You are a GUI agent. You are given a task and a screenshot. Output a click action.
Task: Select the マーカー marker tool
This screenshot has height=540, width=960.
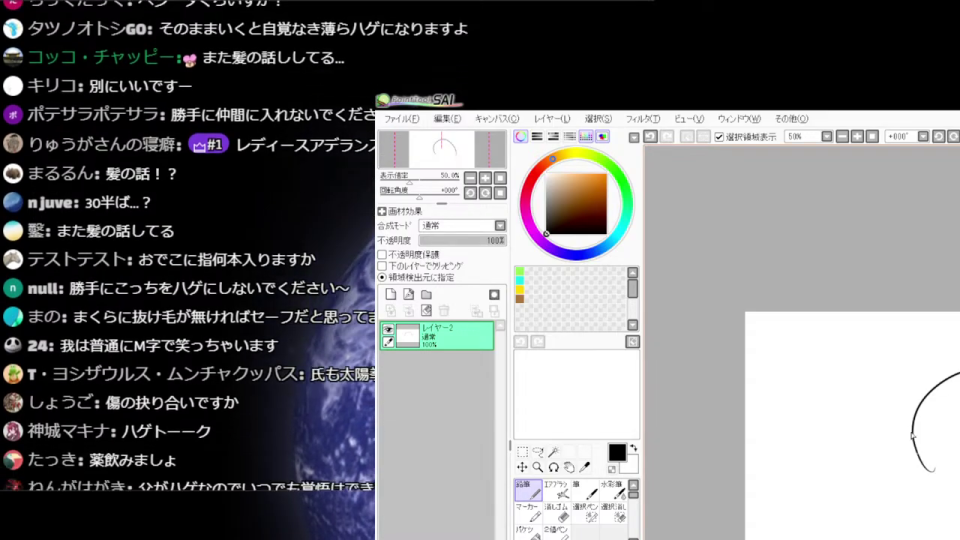pyautogui.click(x=528, y=513)
